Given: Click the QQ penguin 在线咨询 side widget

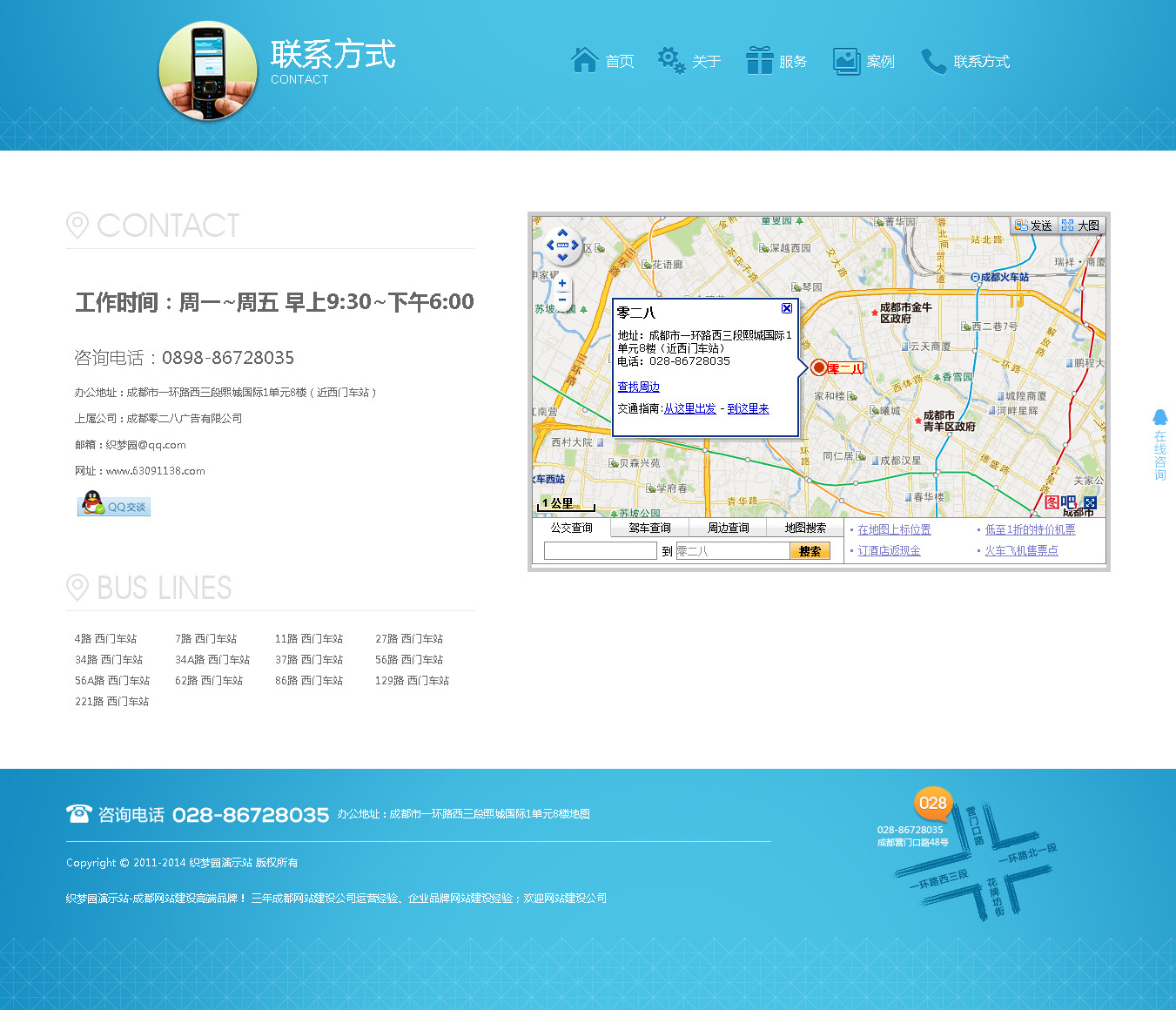Looking at the screenshot, I should (x=1159, y=445).
